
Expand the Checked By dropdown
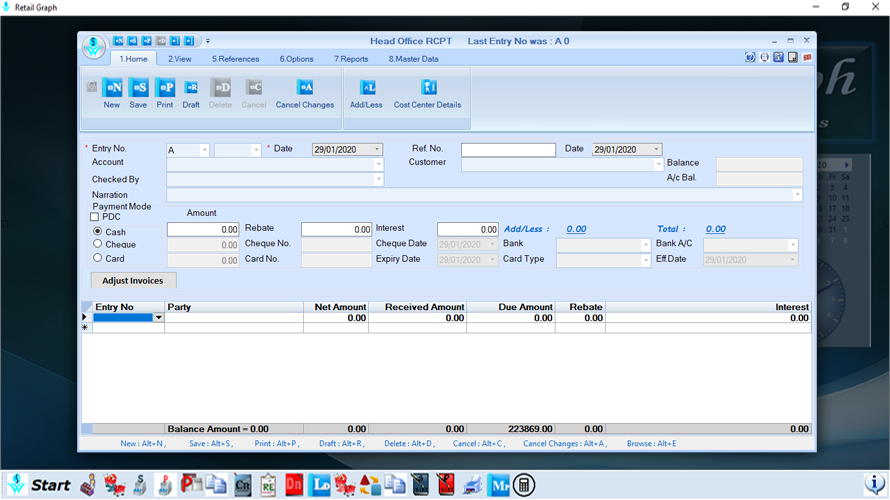[379, 179]
